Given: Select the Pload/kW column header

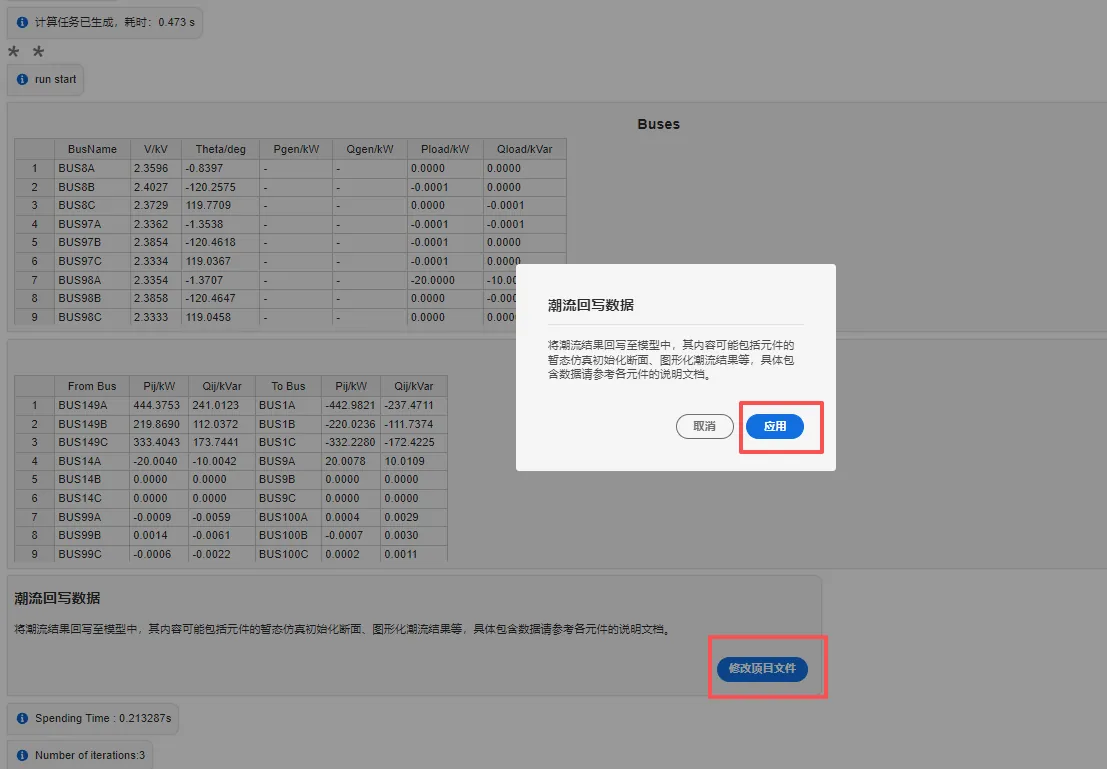Looking at the screenshot, I should tap(445, 149).
